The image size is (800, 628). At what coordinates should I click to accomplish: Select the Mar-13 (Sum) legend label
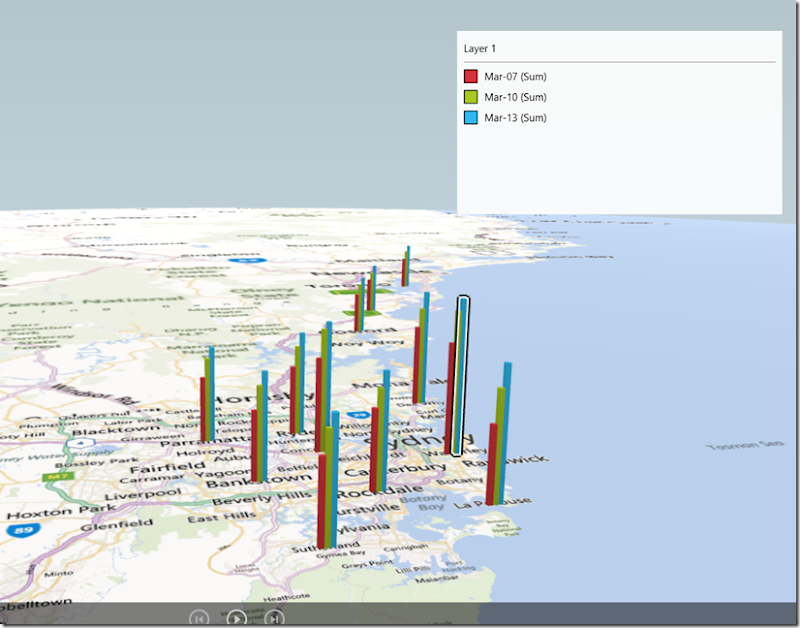(x=515, y=118)
